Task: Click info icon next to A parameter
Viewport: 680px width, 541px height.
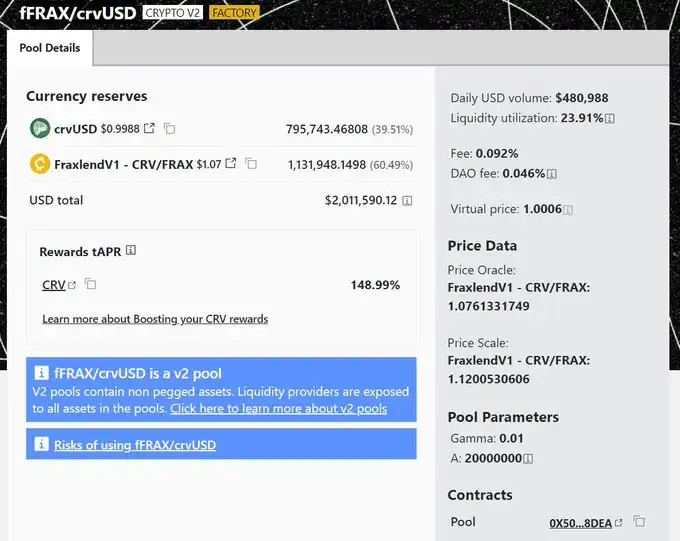Action: click(528, 458)
